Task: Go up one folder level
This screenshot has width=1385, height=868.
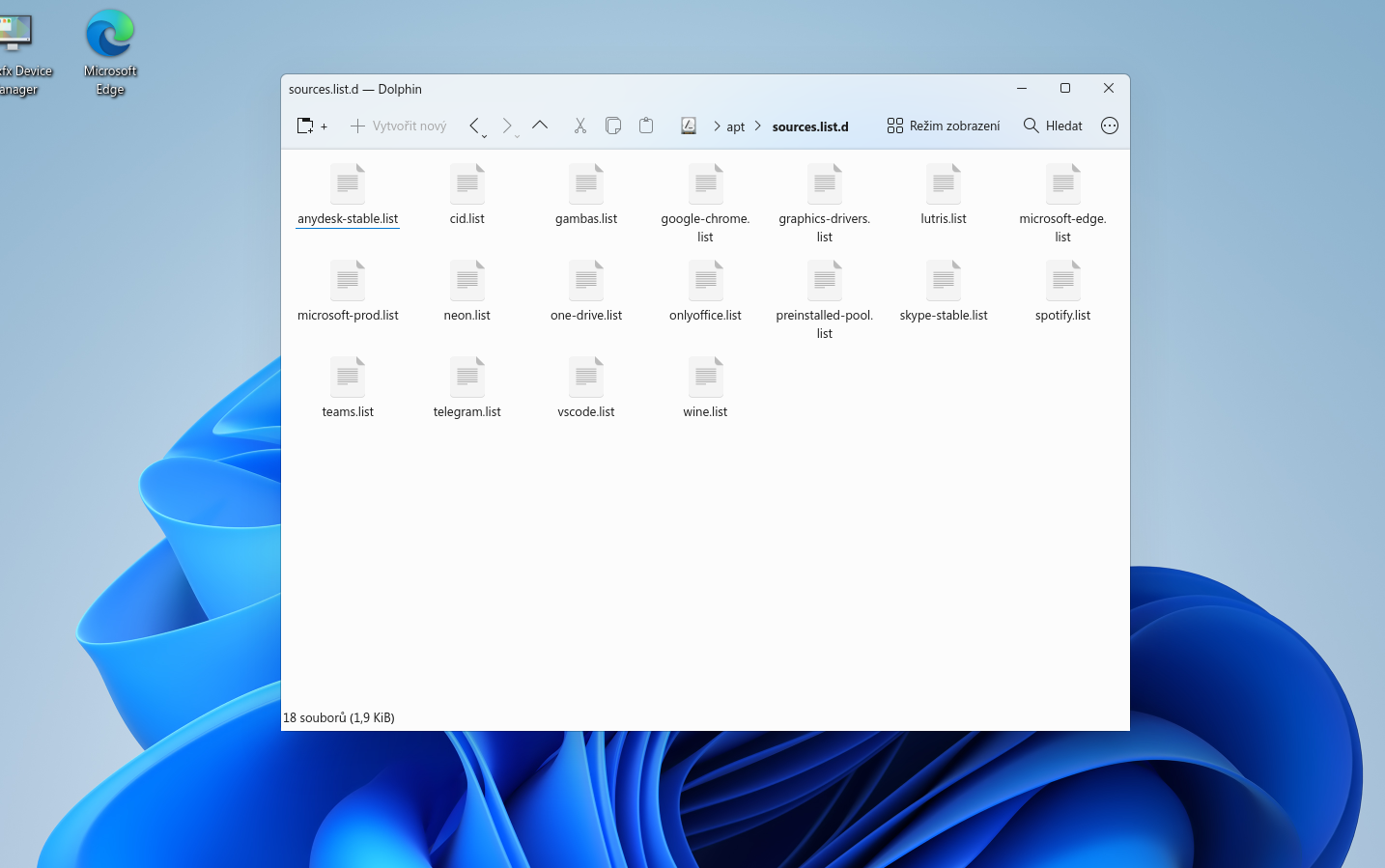Action: point(540,125)
